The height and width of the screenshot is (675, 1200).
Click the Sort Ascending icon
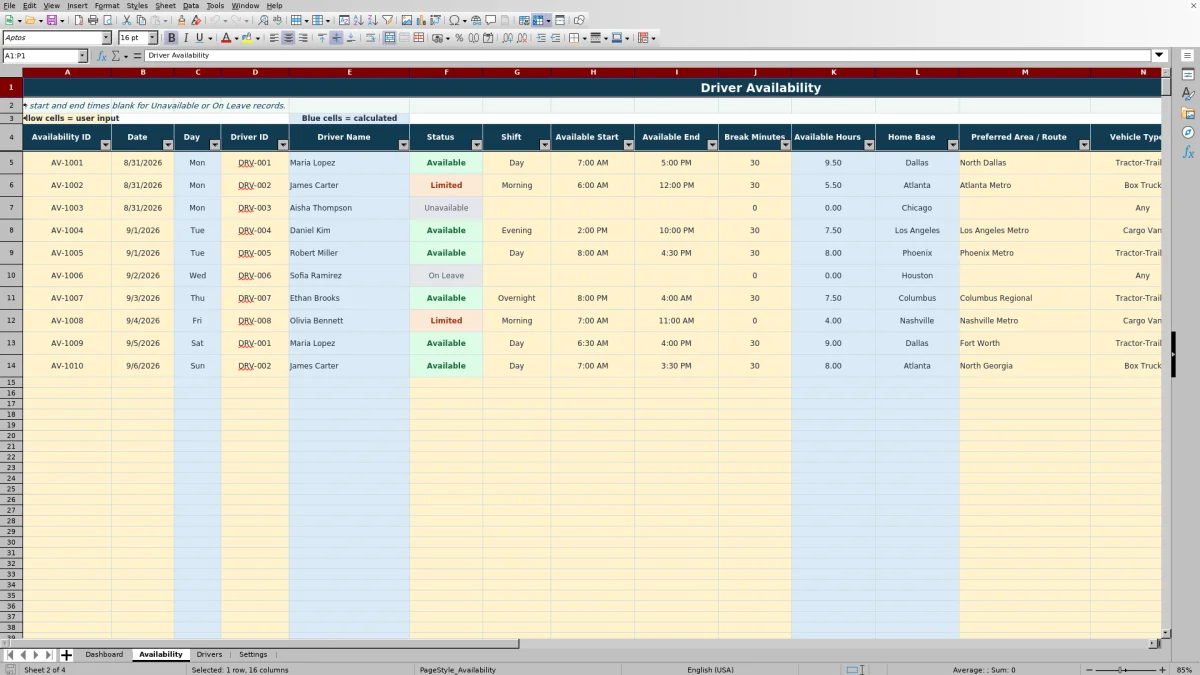[358, 20]
